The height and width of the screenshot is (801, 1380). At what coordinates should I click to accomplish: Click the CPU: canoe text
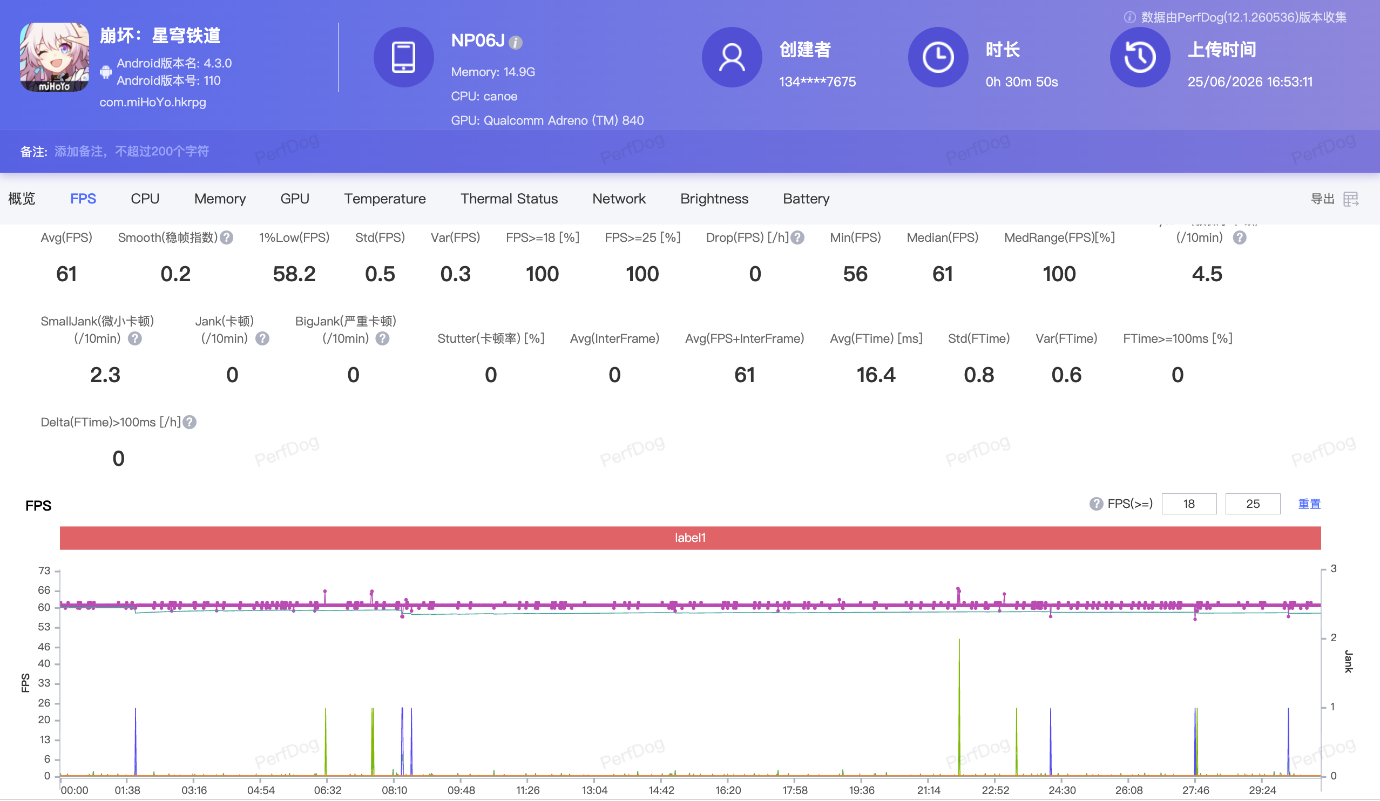tap(484, 97)
